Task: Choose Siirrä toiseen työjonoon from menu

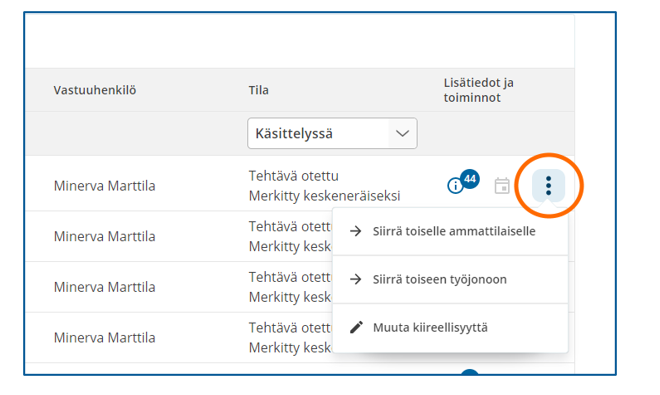Action: [450, 279]
